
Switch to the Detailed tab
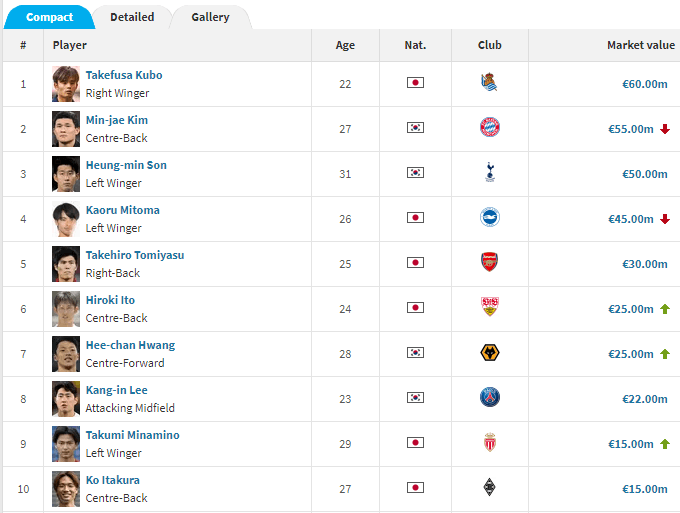point(132,17)
